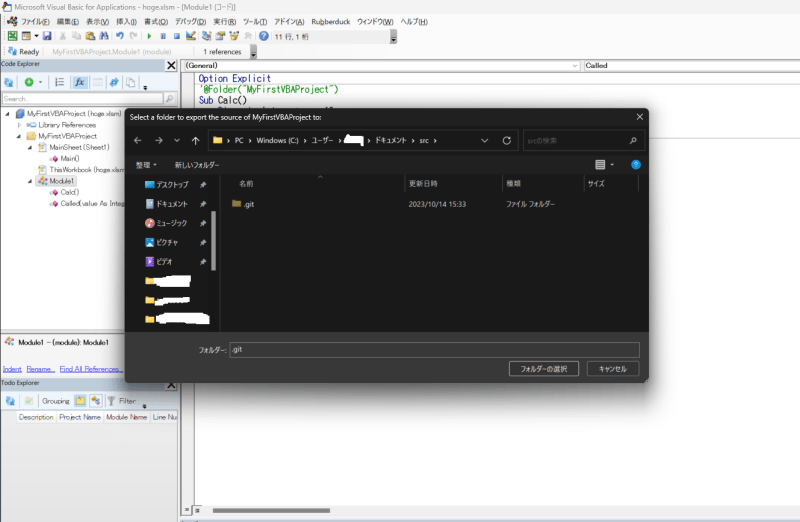This screenshot has width=800, height=522.
Task: Refresh the folder dialog location
Action: (x=507, y=141)
